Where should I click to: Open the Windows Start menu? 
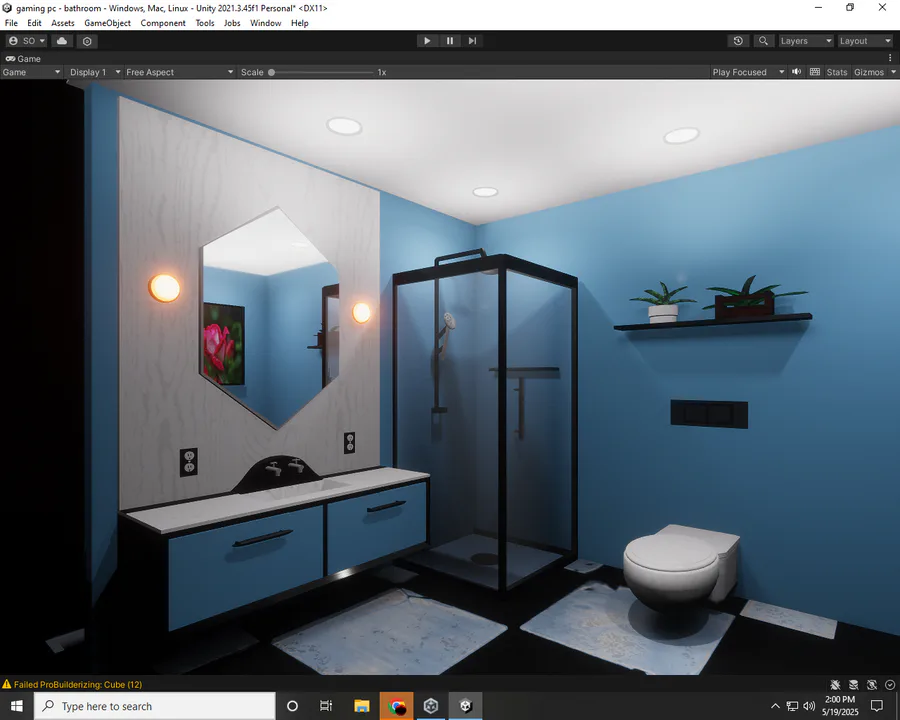tap(17, 706)
